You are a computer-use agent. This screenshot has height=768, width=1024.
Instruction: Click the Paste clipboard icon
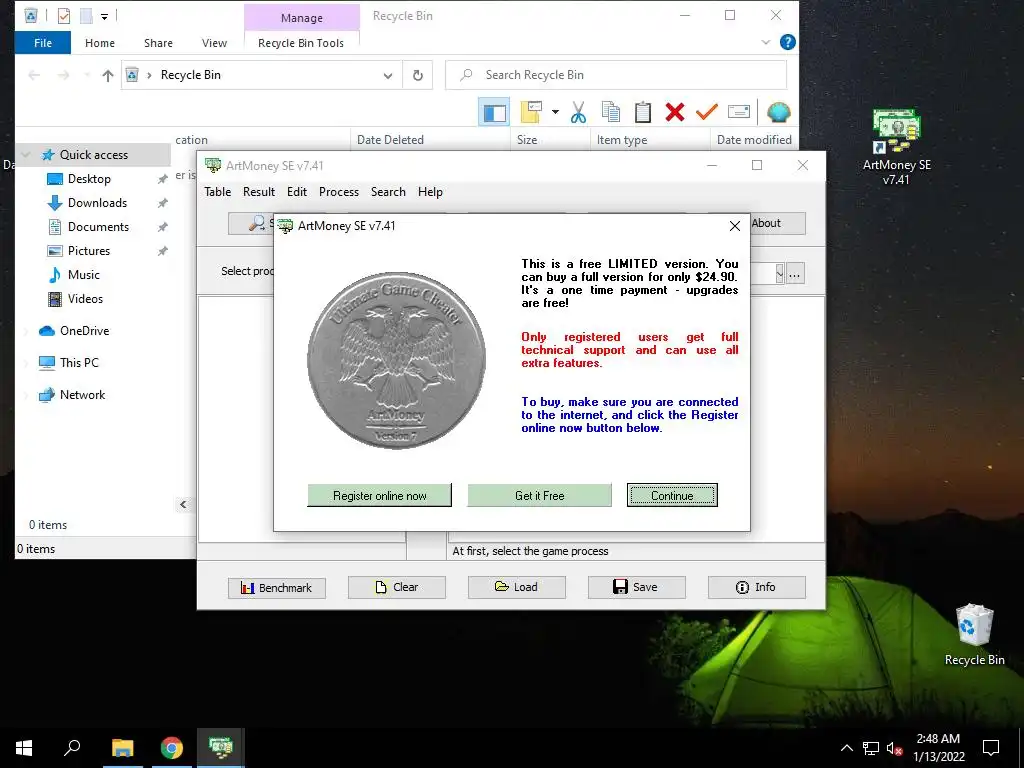[643, 112]
